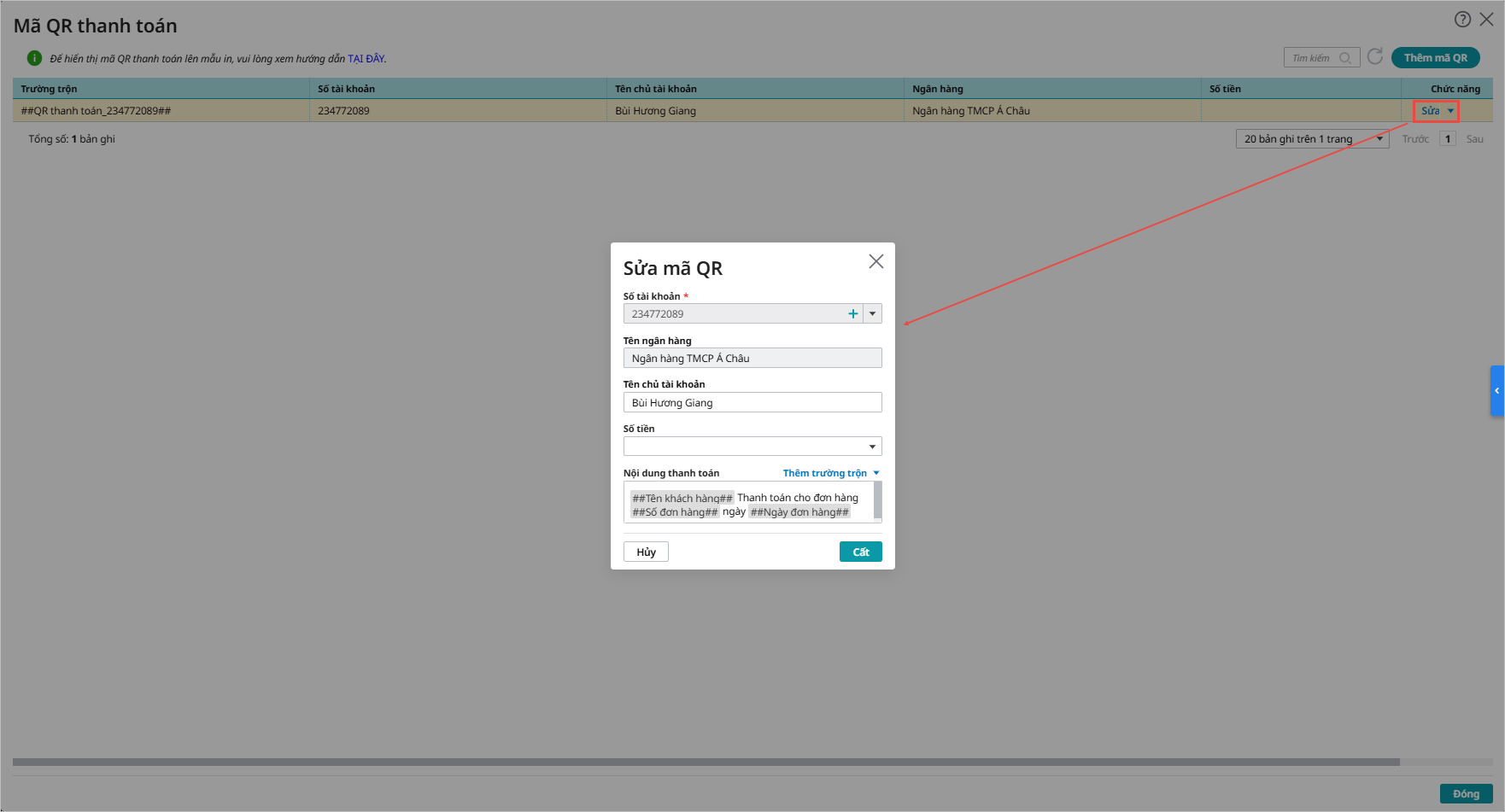Expand the blue side panel arrow
Viewport: 1505px width, 812px height.
click(x=1496, y=391)
